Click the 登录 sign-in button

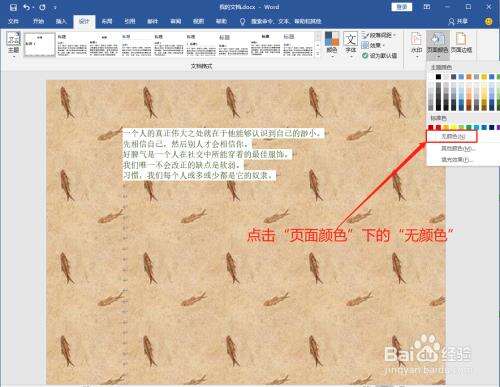click(402, 7)
